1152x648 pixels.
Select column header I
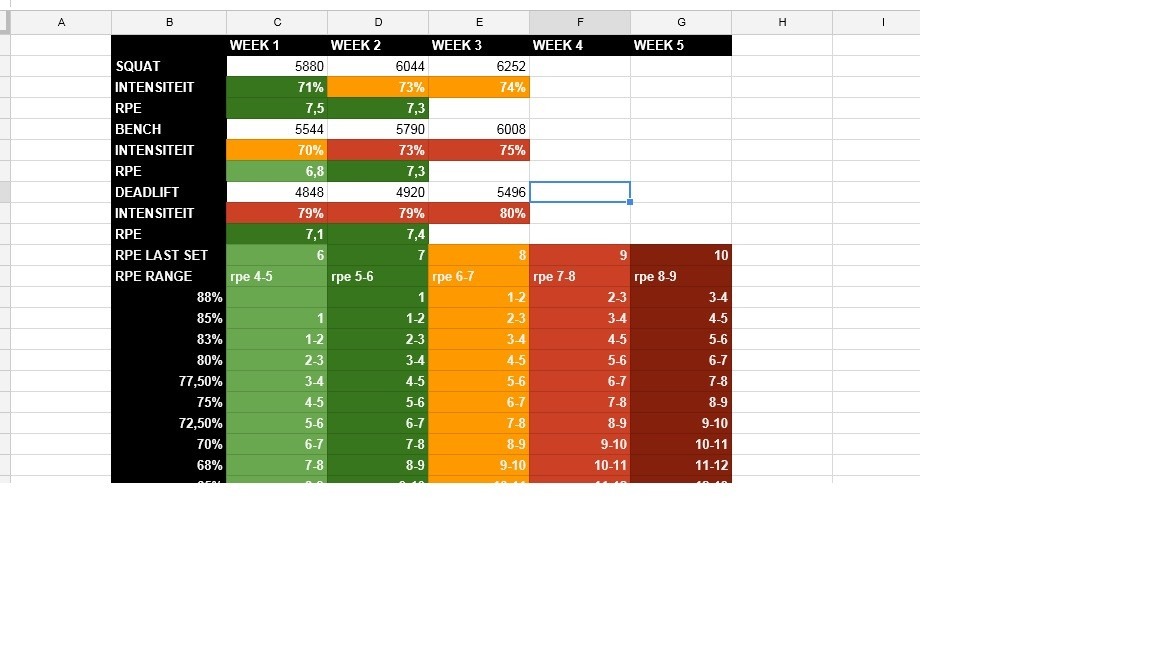tap(882, 21)
